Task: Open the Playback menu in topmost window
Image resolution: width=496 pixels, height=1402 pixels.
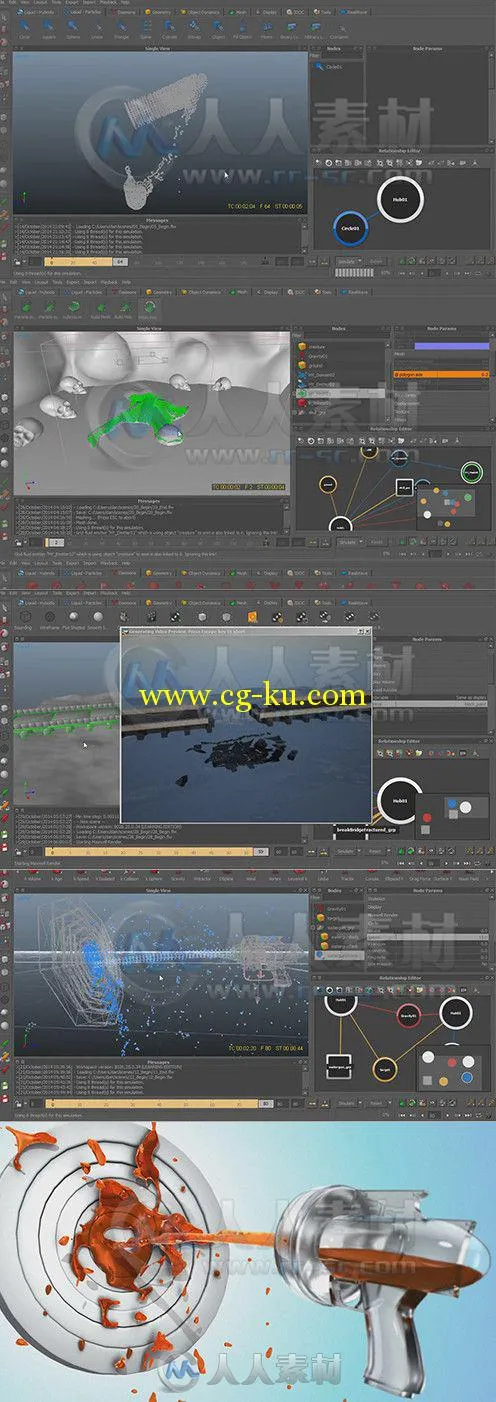Action: pyautogui.click(x=106, y=3)
